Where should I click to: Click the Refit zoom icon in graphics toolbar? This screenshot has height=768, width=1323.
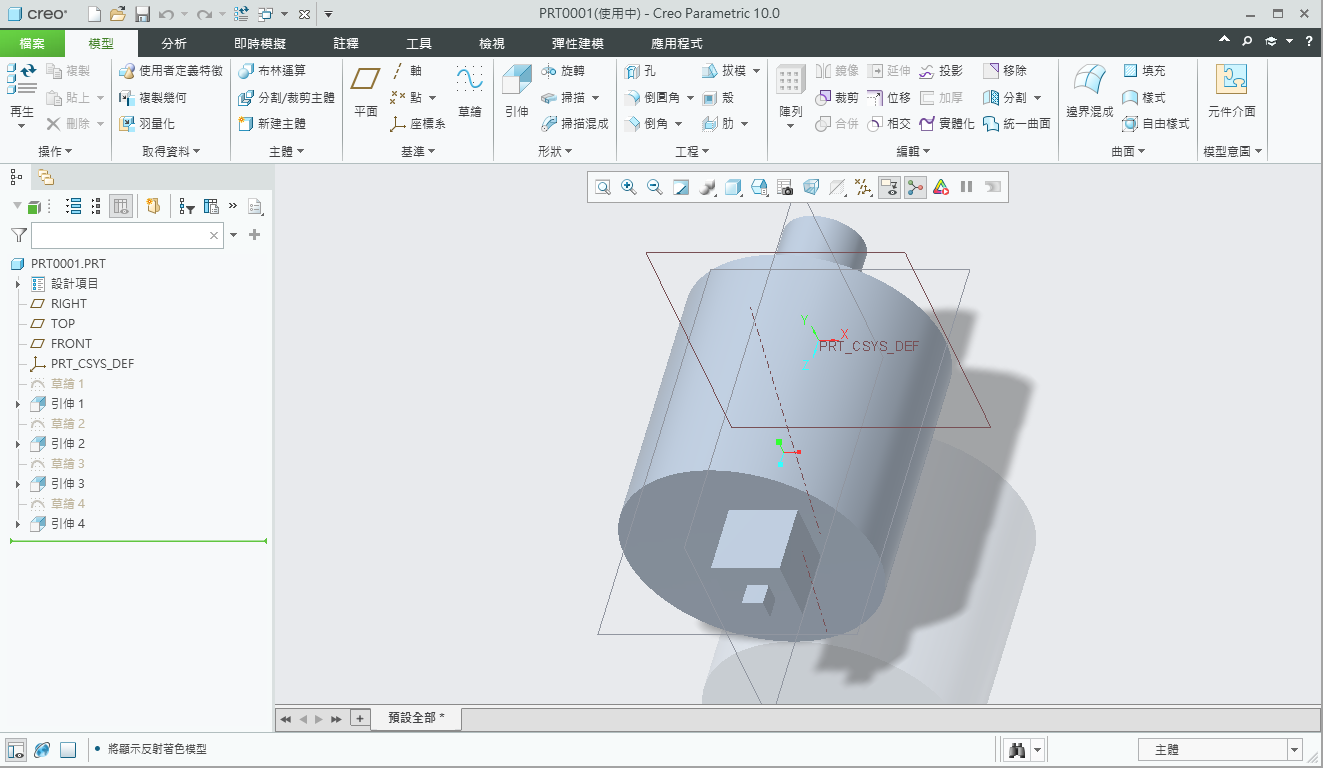[603, 187]
